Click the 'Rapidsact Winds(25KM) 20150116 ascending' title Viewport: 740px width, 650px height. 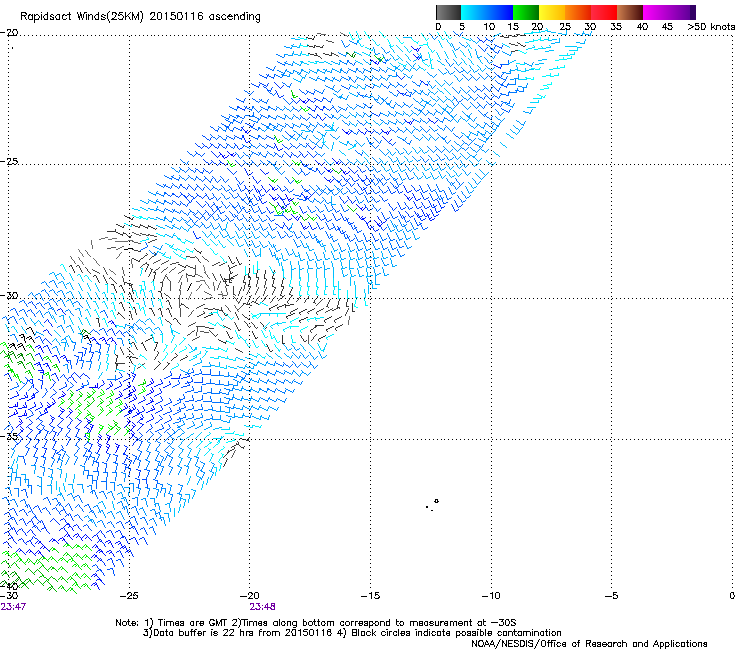tap(140, 17)
